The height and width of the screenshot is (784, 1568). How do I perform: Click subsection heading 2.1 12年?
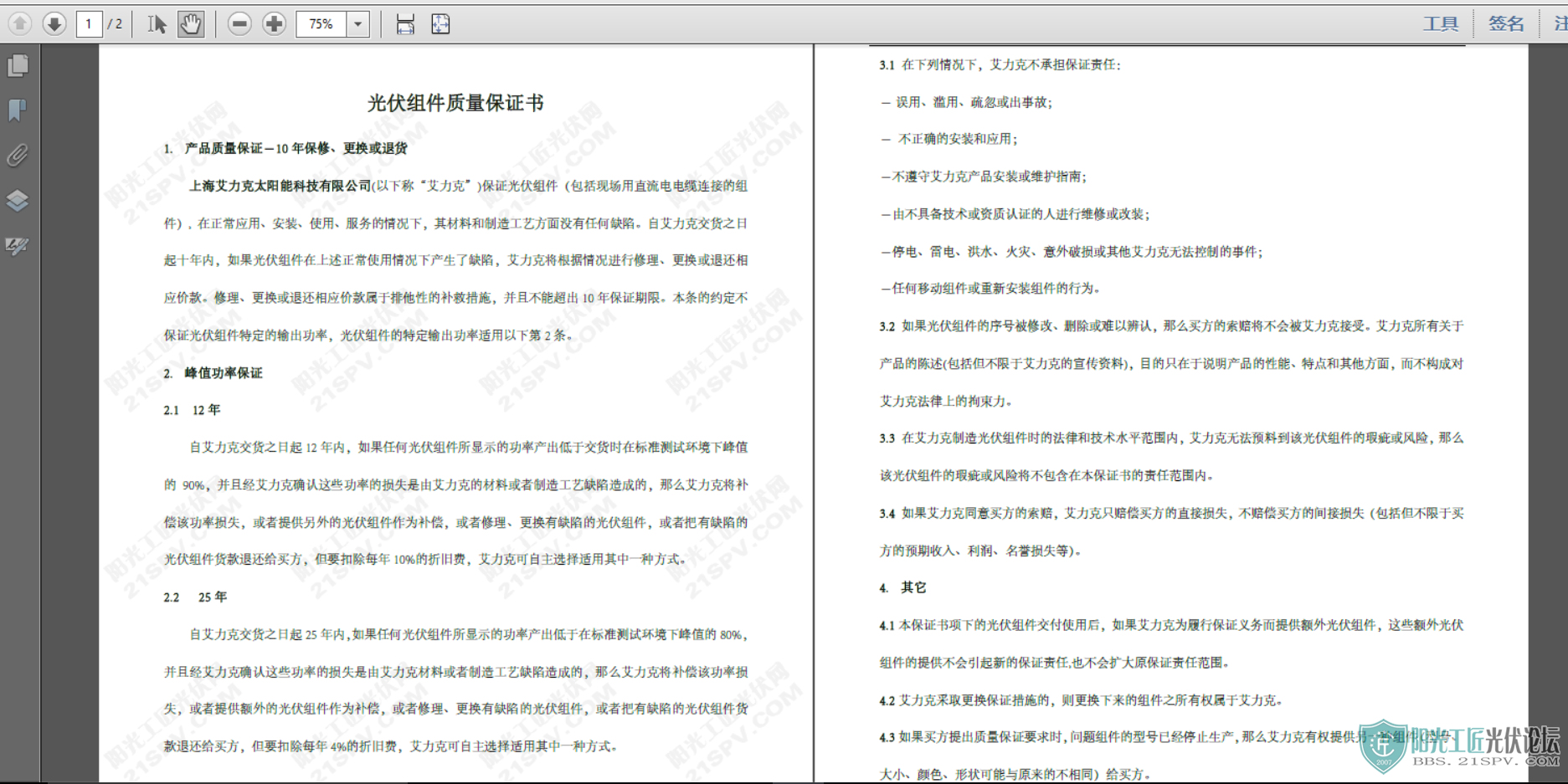192,410
